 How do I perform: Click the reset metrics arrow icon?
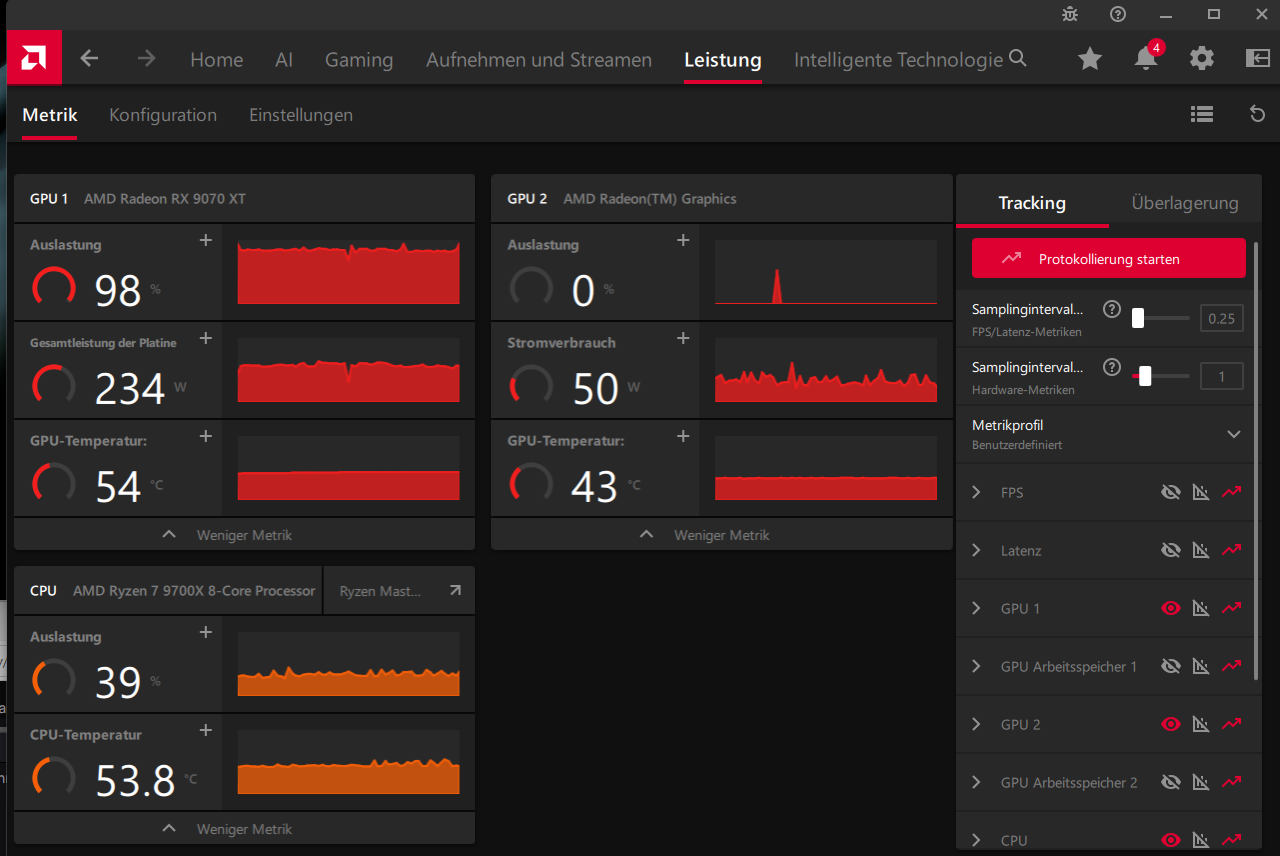[1258, 114]
